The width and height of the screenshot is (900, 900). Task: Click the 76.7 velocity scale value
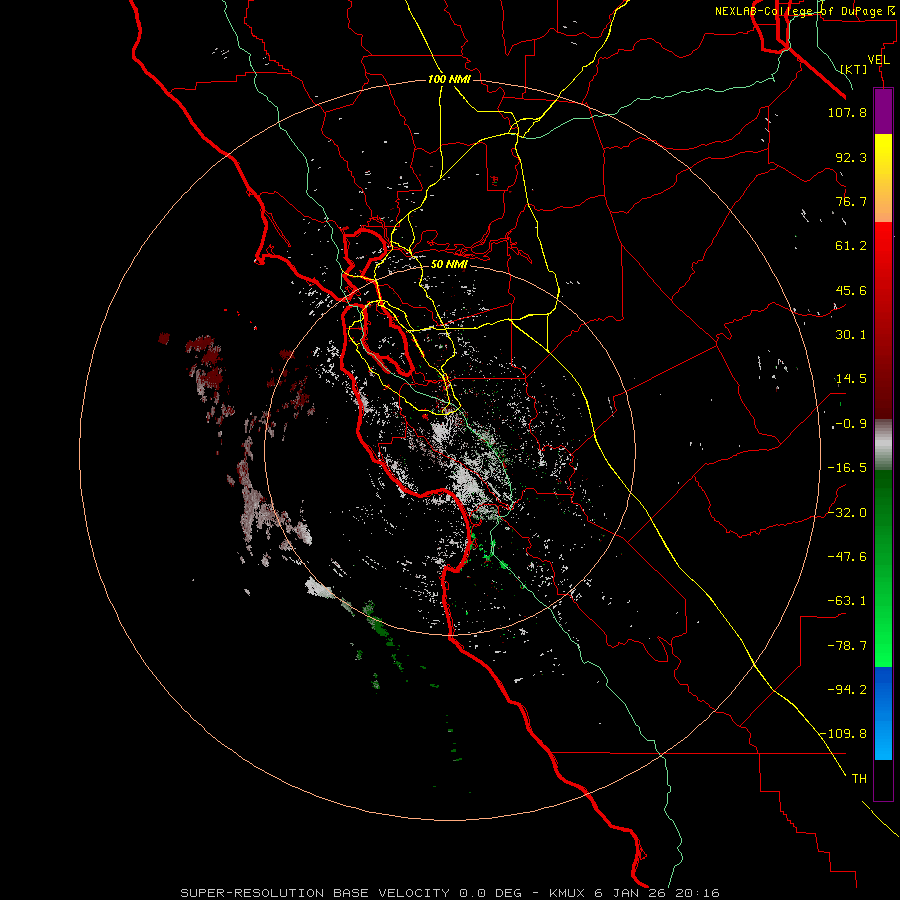851,201
